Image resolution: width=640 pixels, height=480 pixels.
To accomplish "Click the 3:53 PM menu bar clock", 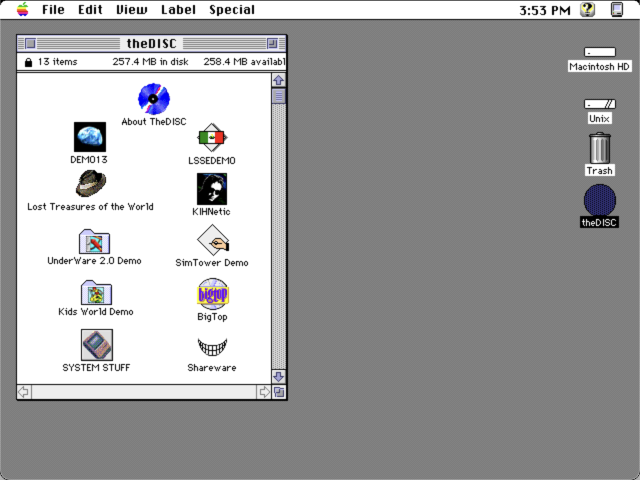I will click(544, 10).
